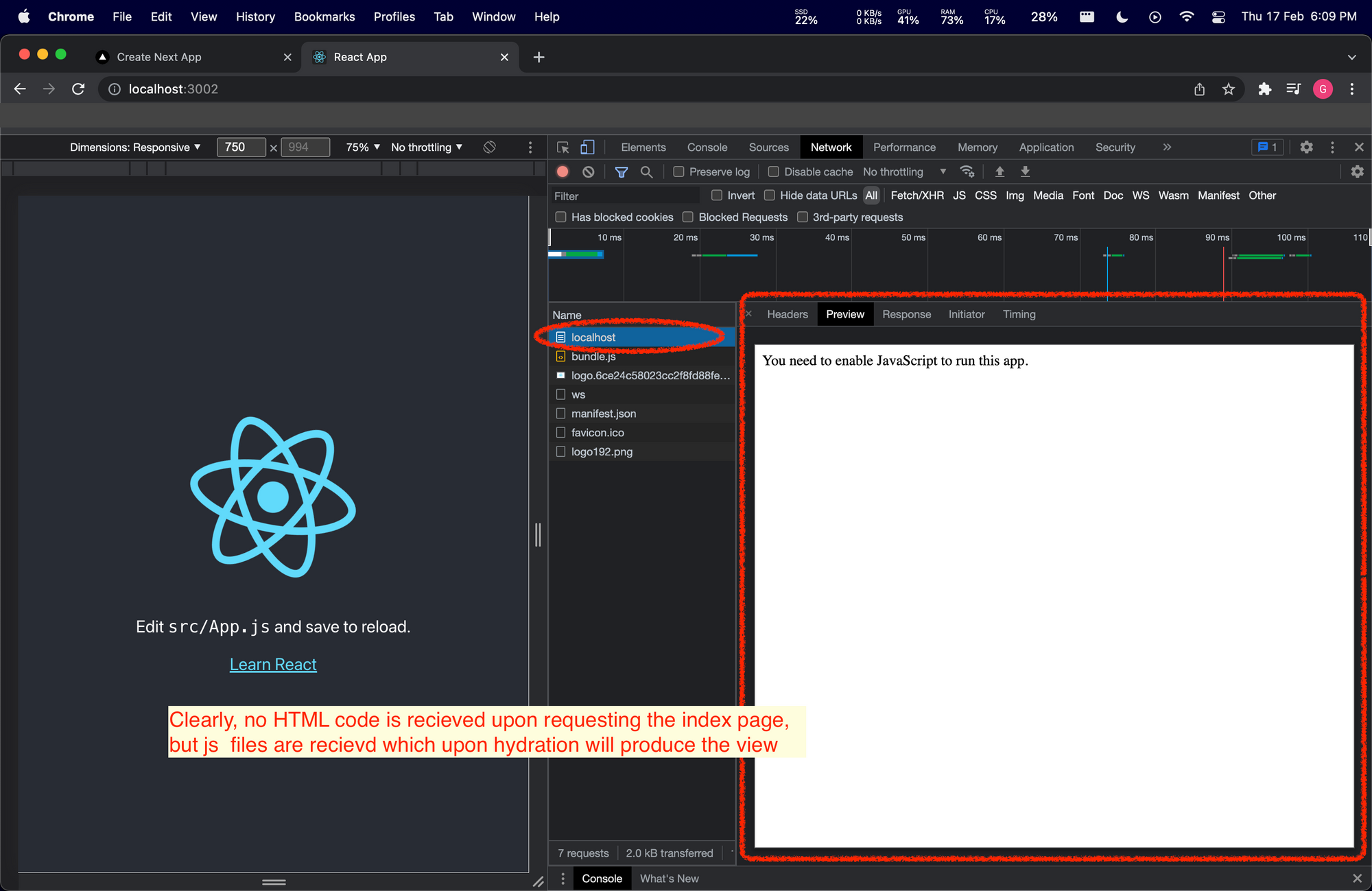1372x891 pixels.
Task: Open the Chrome three-dot menu
Action: pos(1352,89)
